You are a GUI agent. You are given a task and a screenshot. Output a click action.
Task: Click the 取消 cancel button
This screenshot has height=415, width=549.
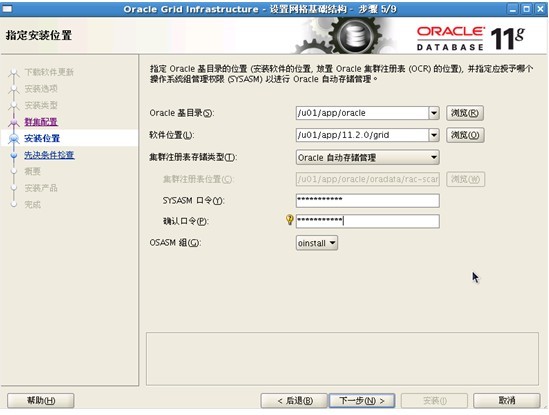click(507, 400)
